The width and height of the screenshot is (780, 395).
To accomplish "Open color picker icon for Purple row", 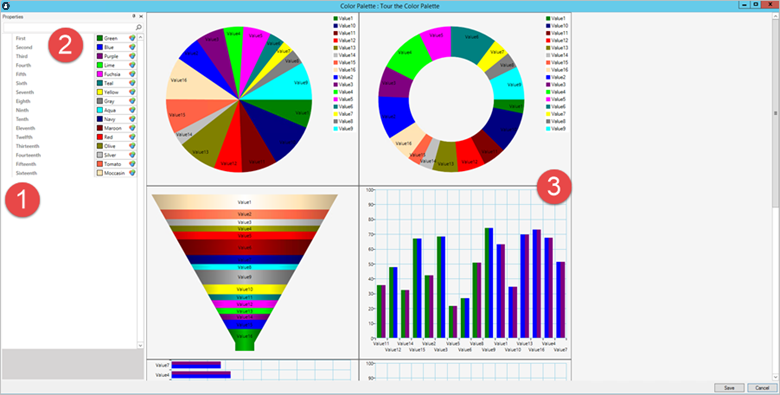I will tap(132, 56).
